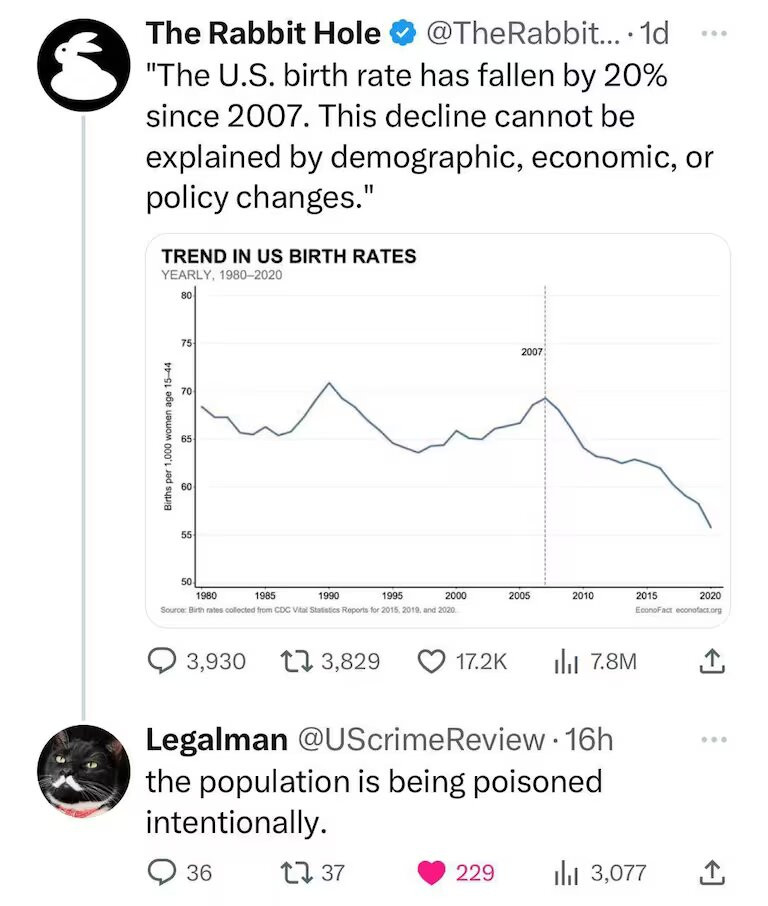Like The Rabbit Hole post

click(x=433, y=662)
